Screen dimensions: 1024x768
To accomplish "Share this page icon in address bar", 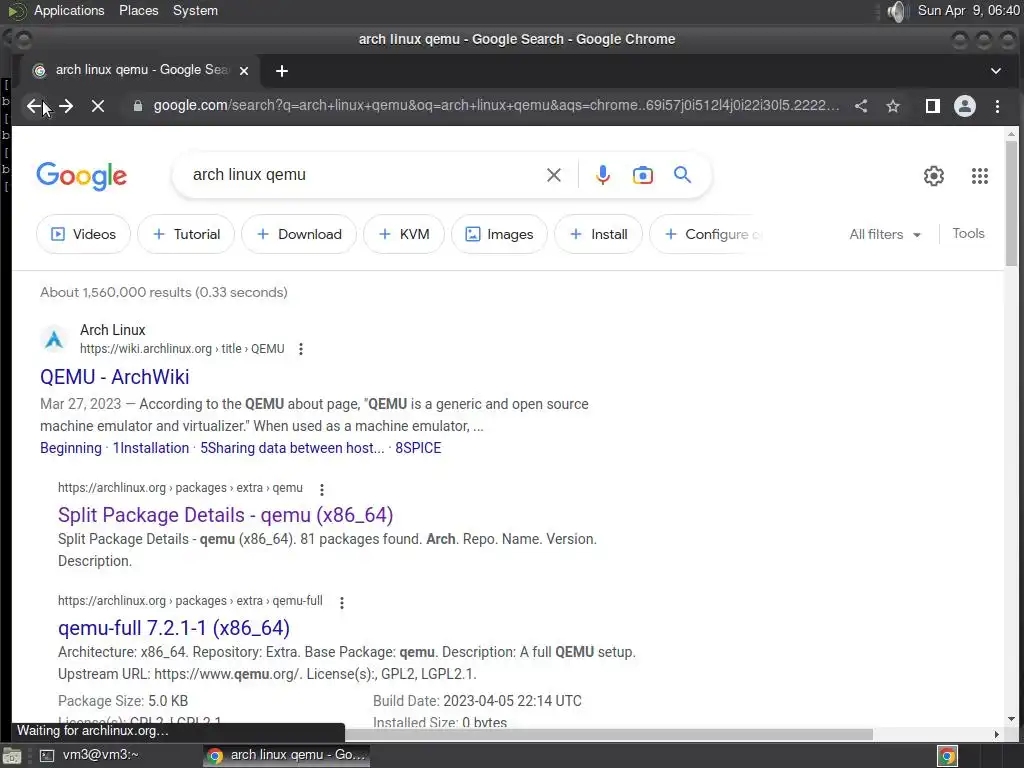I will (861, 106).
